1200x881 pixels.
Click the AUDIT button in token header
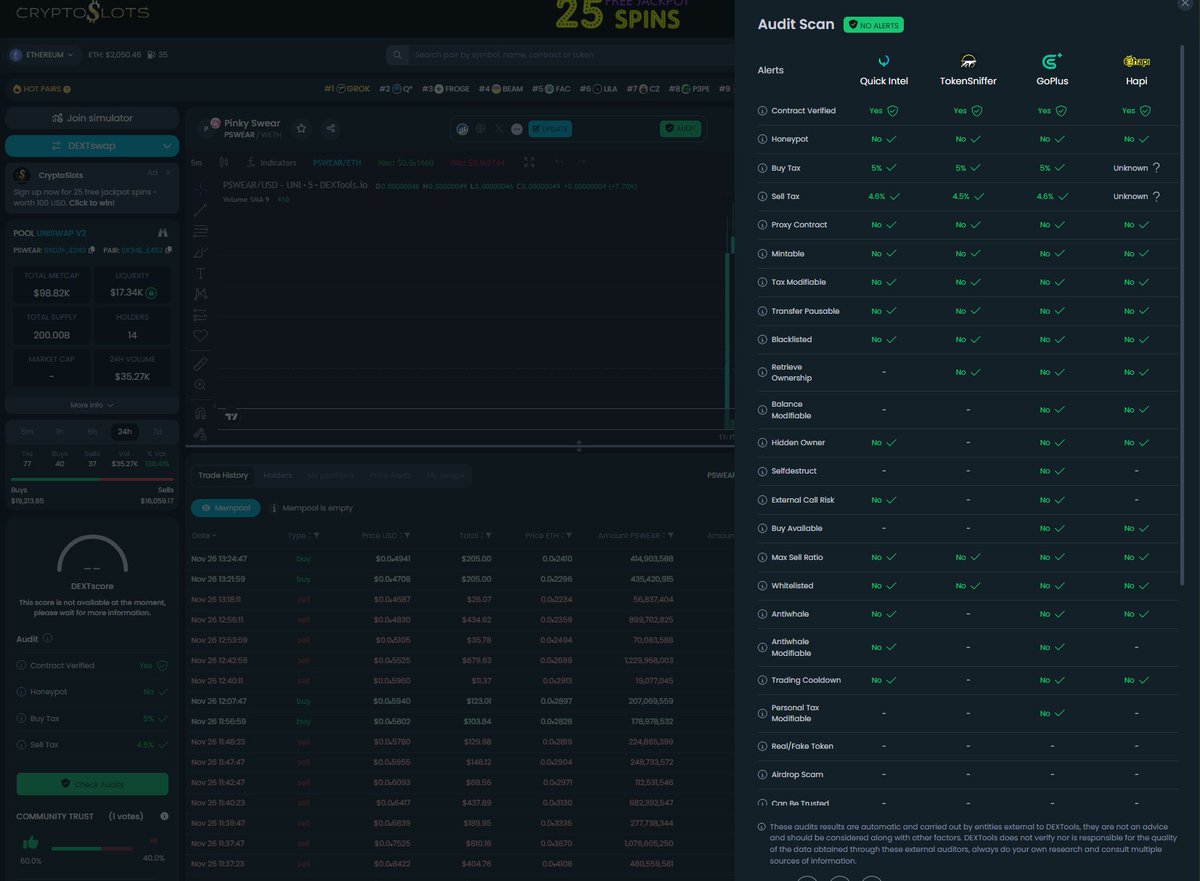[x=681, y=128]
